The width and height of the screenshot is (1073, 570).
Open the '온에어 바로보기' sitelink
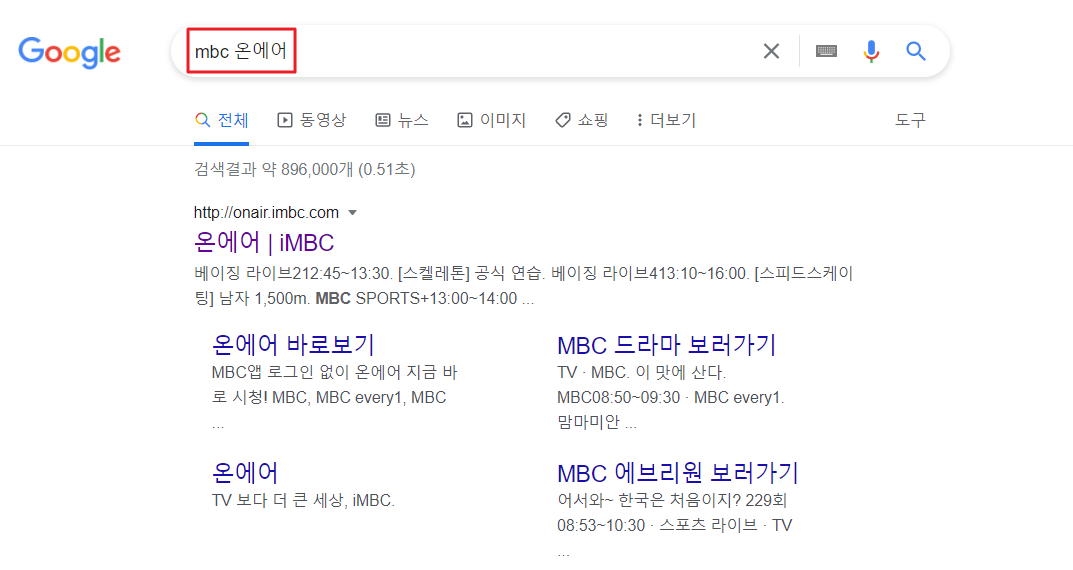[293, 345]
